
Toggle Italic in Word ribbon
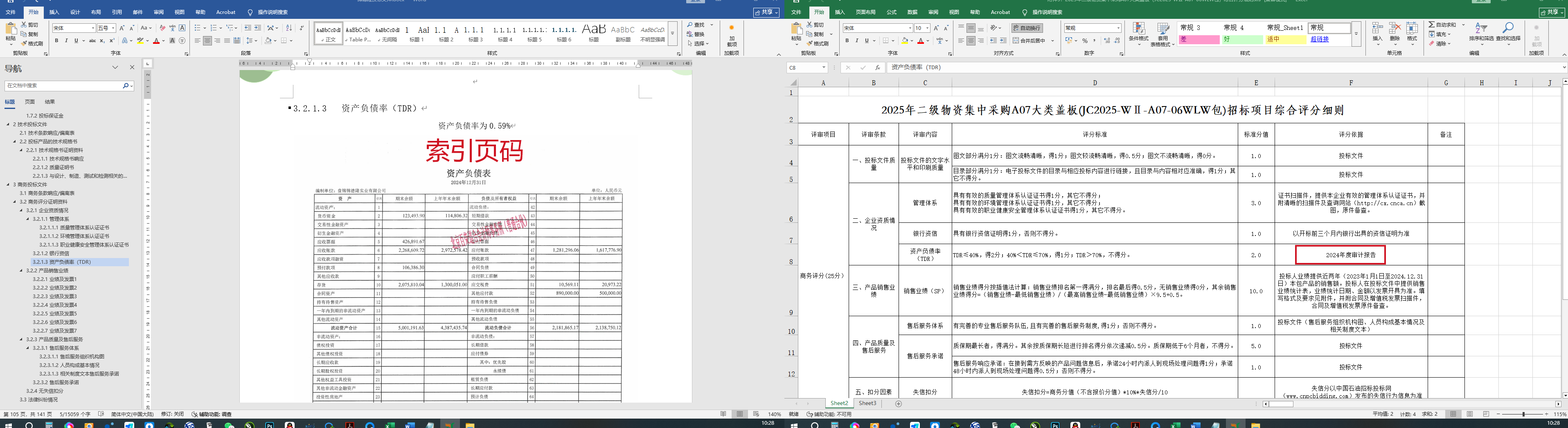[66, 41]
